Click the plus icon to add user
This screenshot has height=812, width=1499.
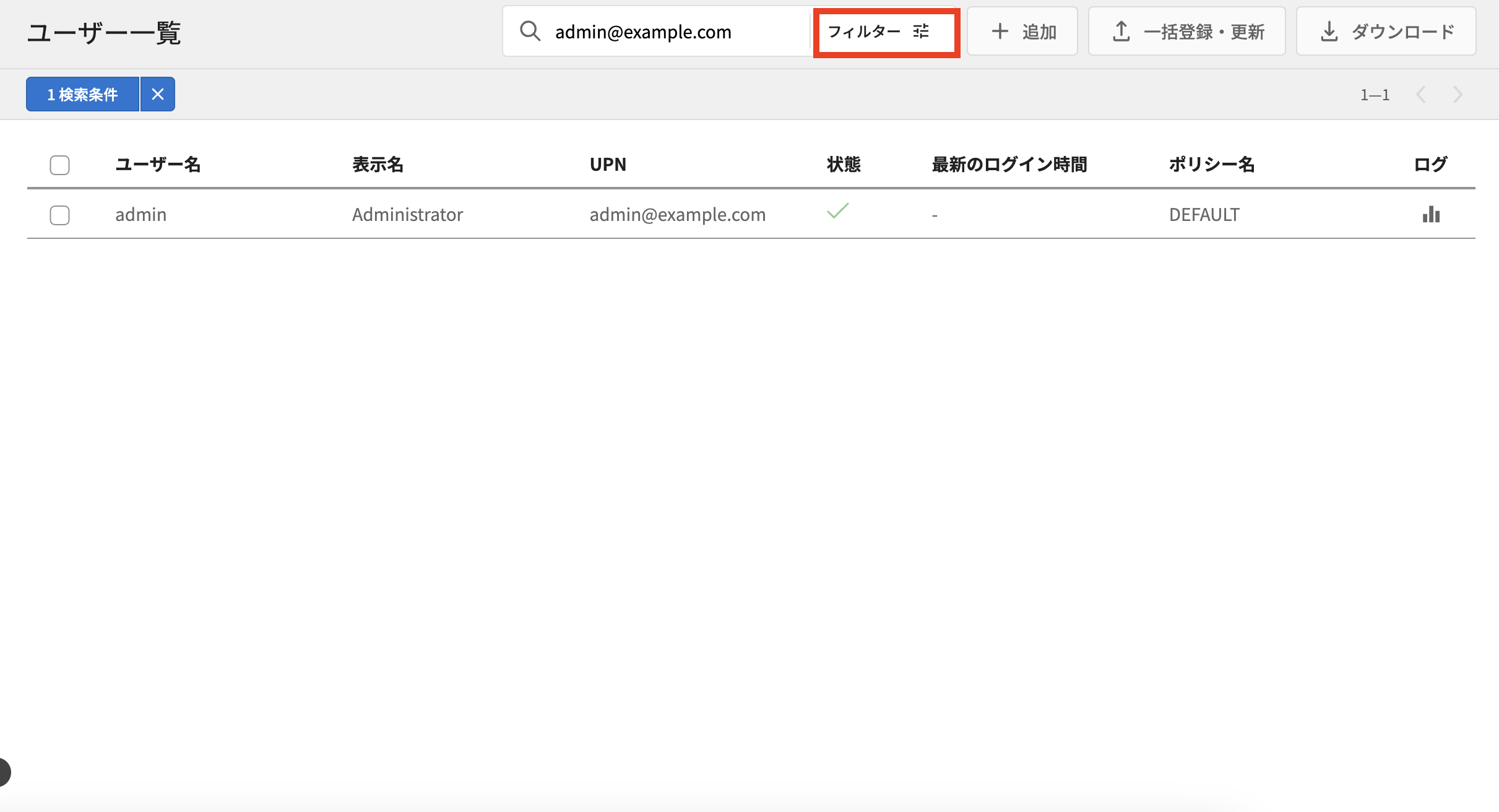[1000, 32]
